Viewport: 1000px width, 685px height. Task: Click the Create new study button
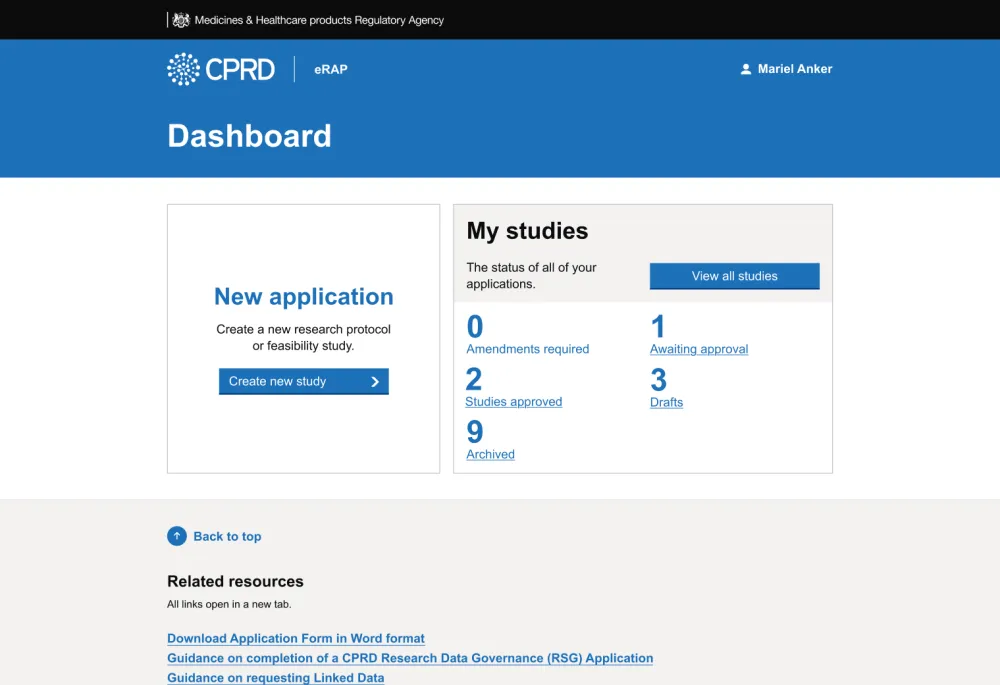[304, 381]
